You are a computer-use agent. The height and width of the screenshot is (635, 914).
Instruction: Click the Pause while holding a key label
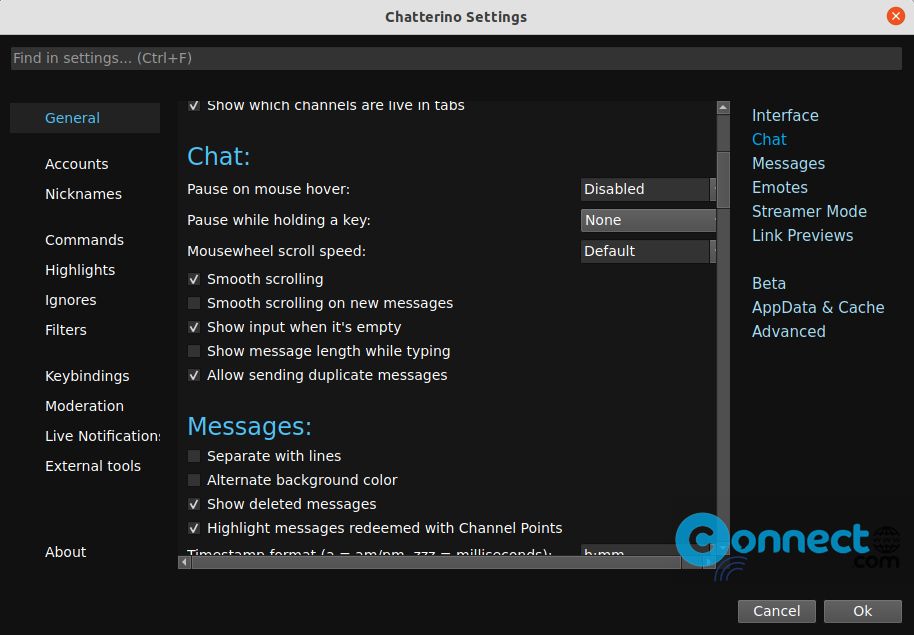pyautogui.click(x=279, y=220)
